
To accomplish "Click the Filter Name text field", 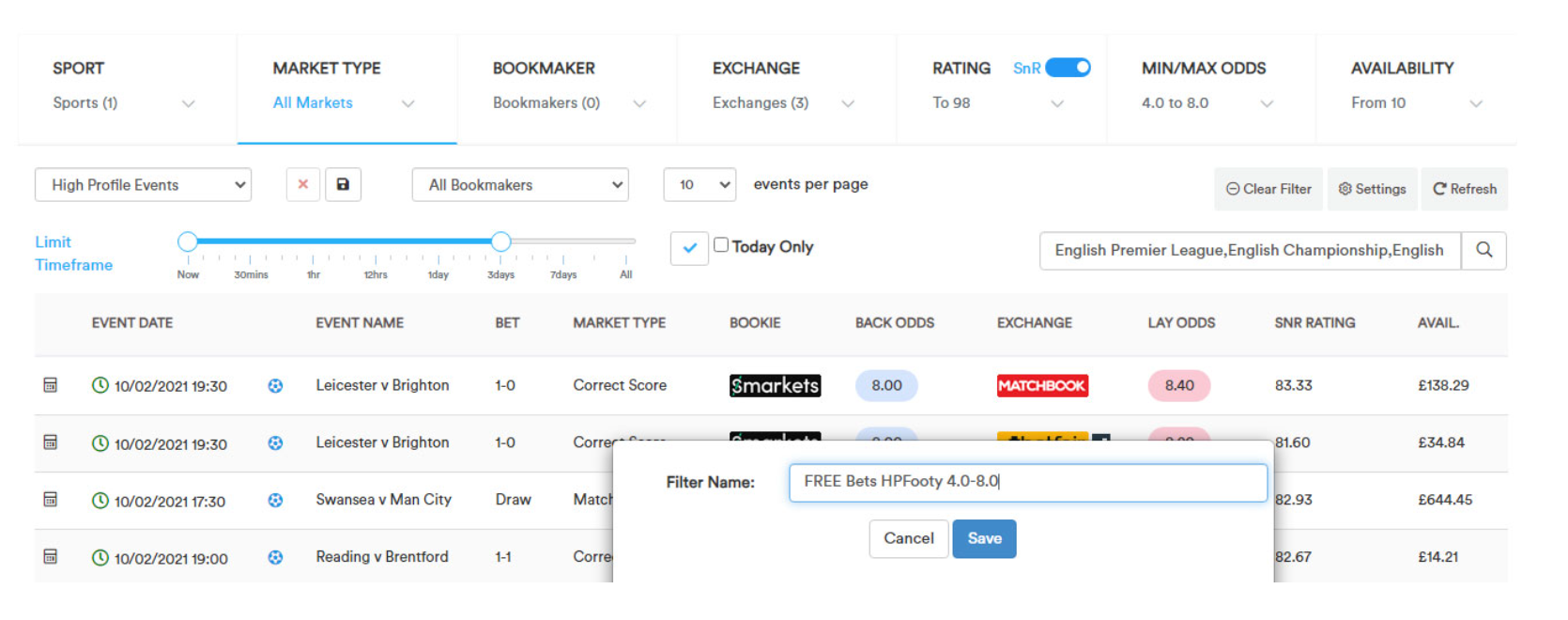I will [x=1028, y=482].
